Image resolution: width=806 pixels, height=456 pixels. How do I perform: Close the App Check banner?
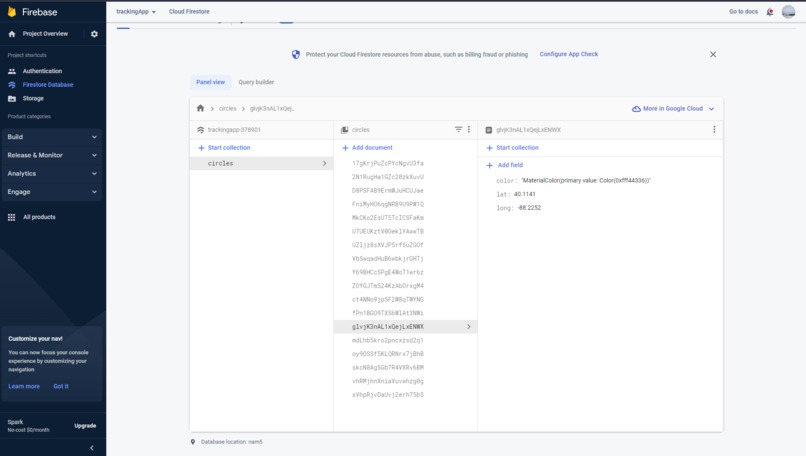pyautogui.click(x=713, y=54)
